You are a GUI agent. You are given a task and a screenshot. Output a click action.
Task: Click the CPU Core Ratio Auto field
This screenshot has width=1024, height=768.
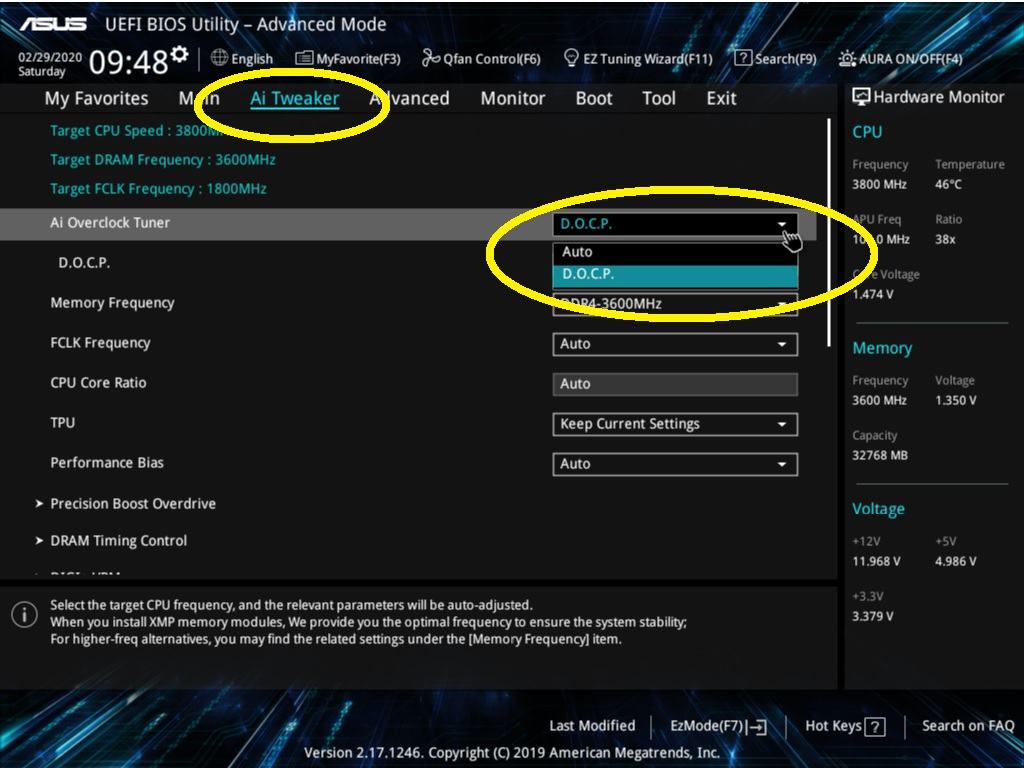coord(675,384)
